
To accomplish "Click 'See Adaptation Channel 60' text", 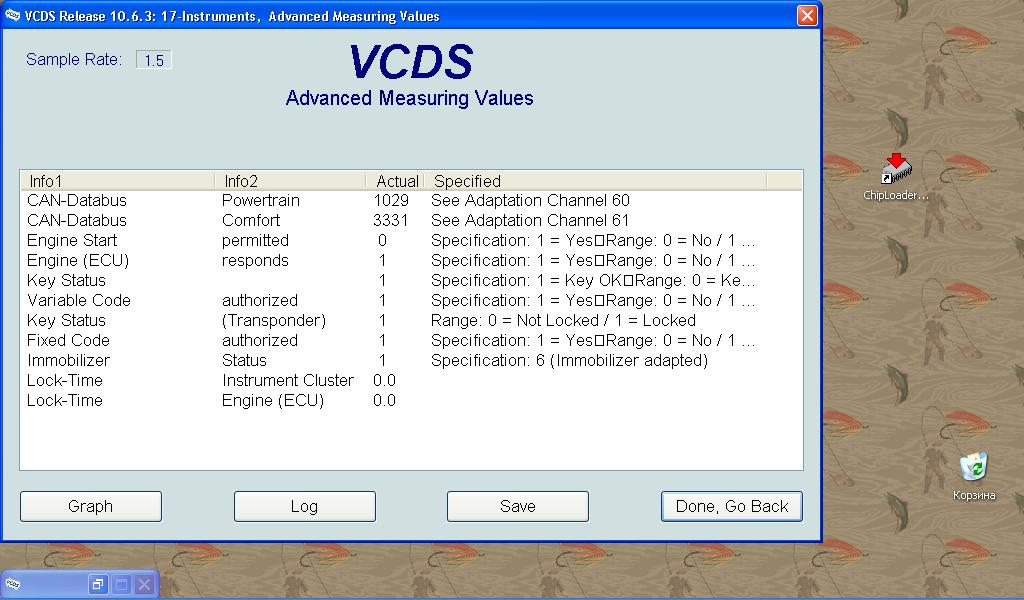I will click(x=530, y=200).
